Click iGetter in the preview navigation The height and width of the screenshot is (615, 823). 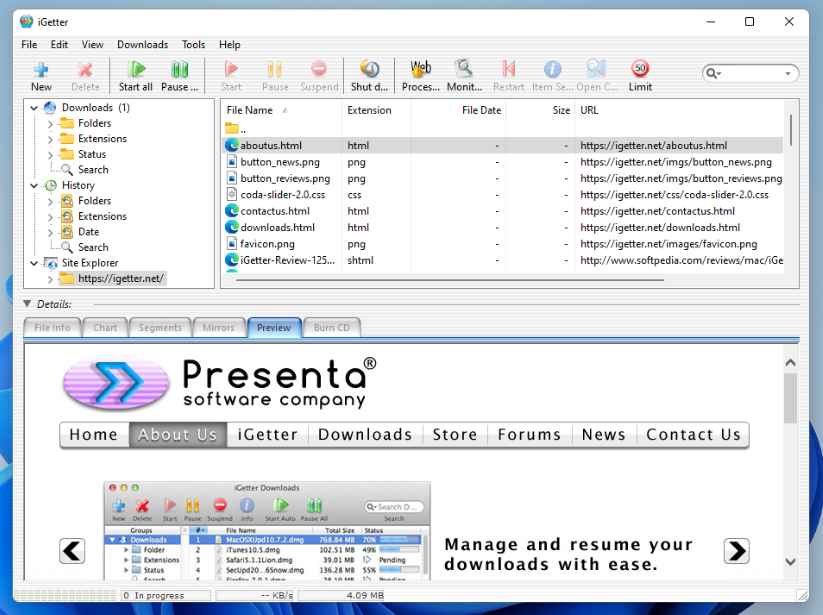(x=268, y=434)
